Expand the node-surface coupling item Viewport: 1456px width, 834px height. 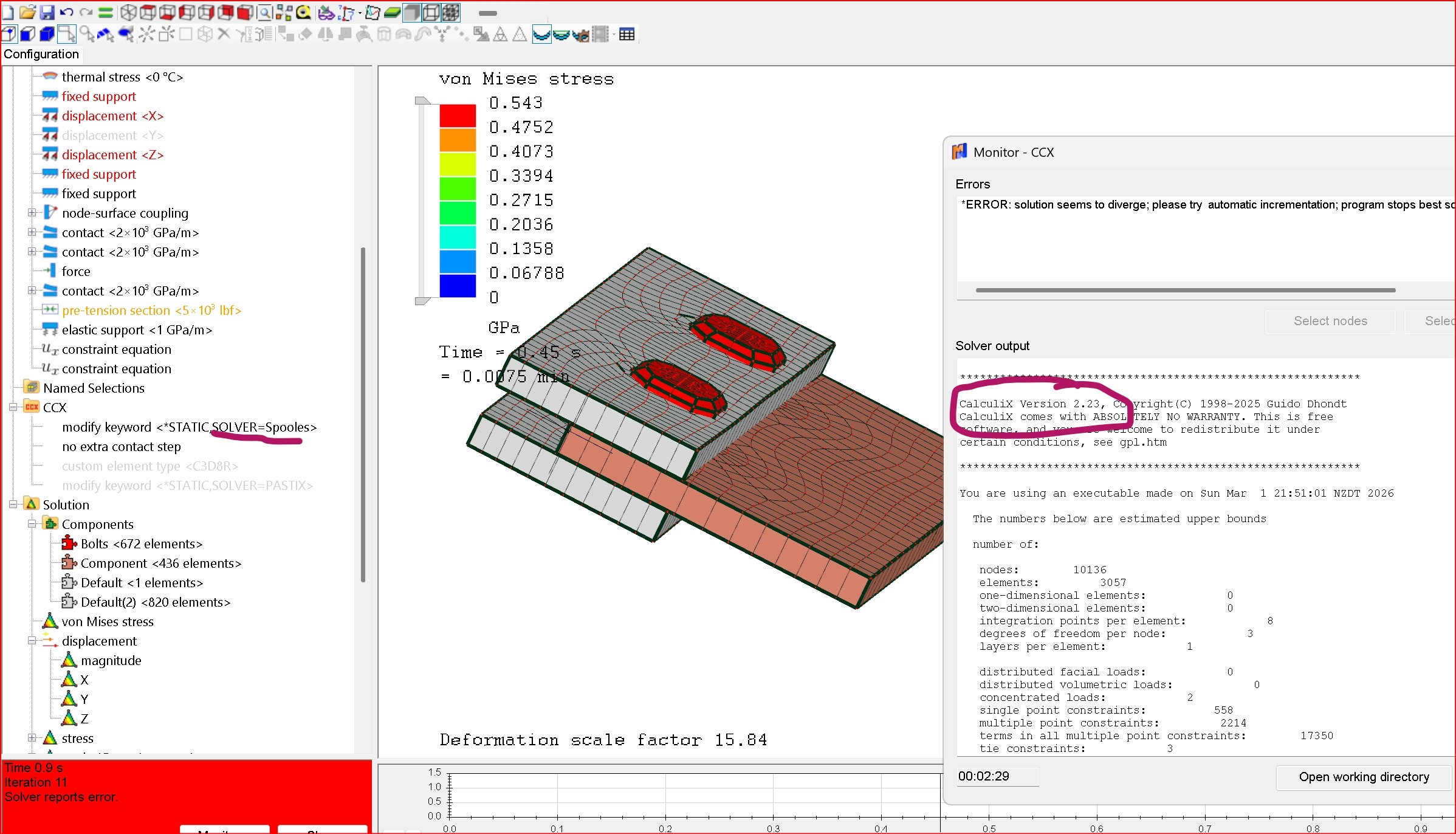pos(32,213)
